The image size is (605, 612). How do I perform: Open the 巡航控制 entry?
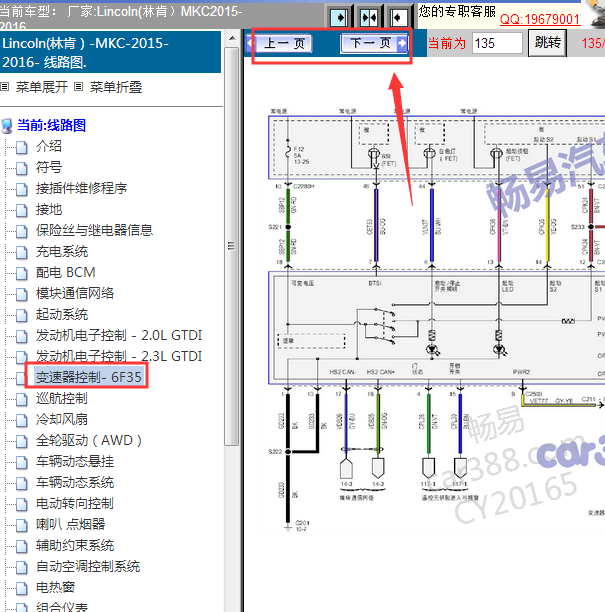[62, 398]
